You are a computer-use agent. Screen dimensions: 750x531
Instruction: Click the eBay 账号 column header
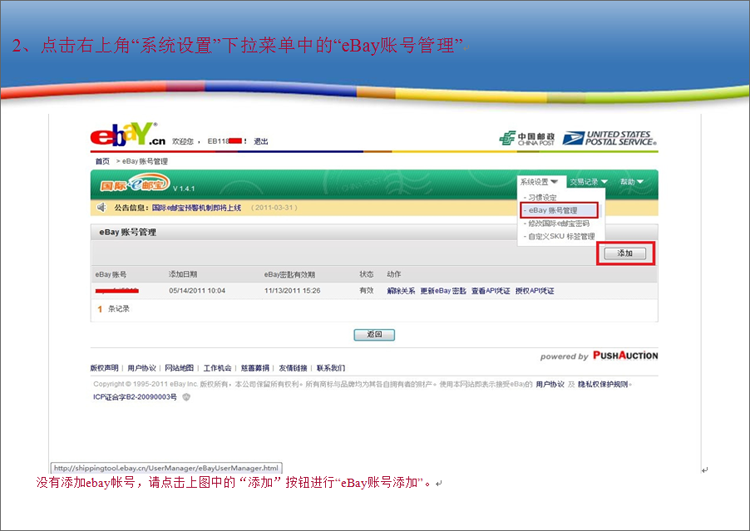pyautogui.click(x=110, y=275)
